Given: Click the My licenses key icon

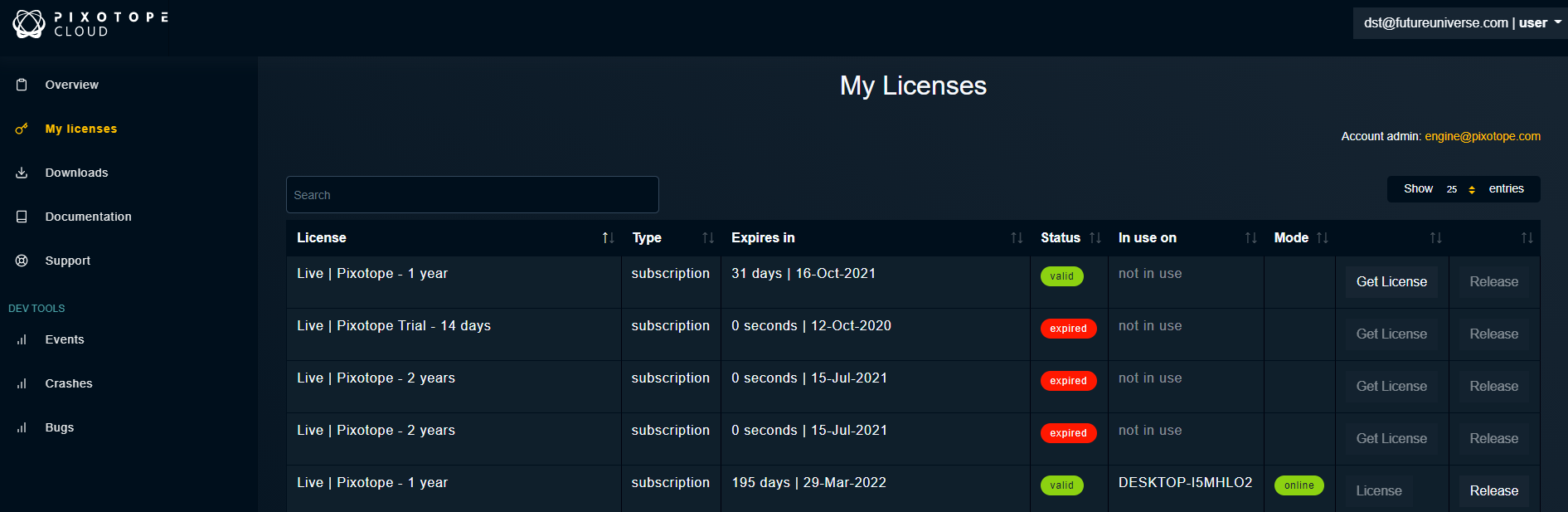Looking at the screenshot, I should tap(22, 129).
